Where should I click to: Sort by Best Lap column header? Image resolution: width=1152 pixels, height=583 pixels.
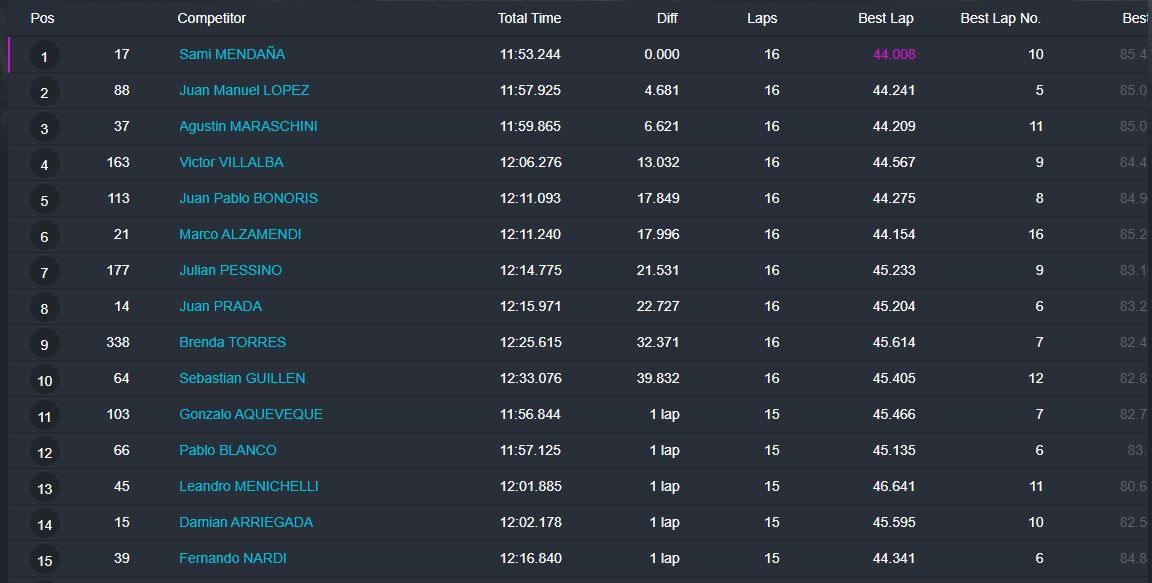pos(885,18)
